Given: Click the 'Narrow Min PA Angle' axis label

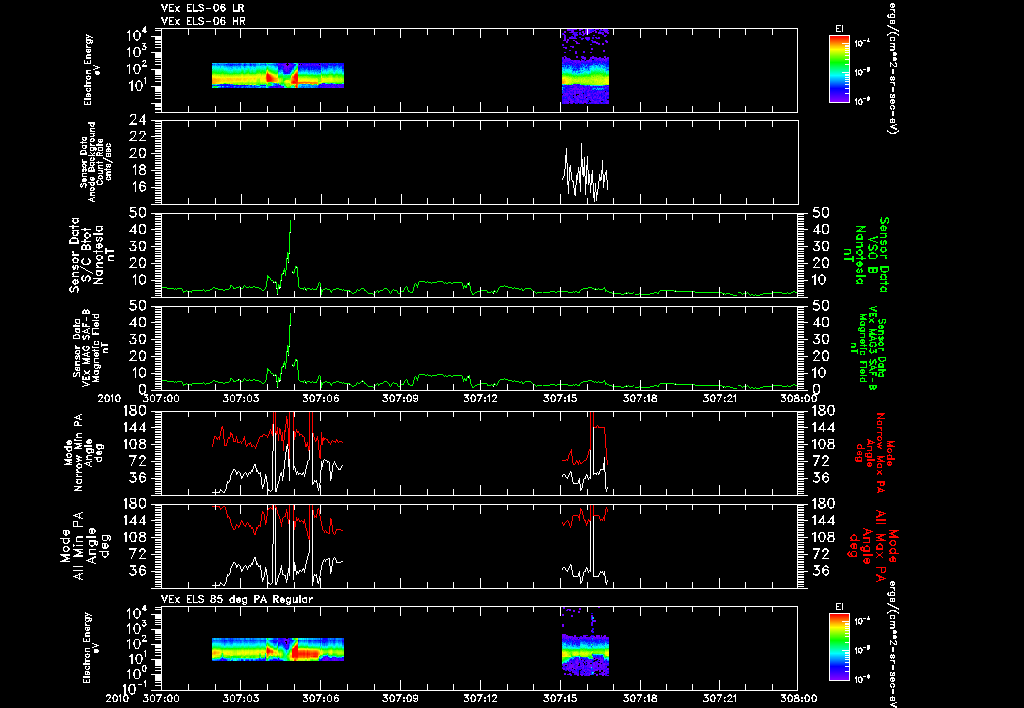Looking at the screenshot, I should 82,451.
